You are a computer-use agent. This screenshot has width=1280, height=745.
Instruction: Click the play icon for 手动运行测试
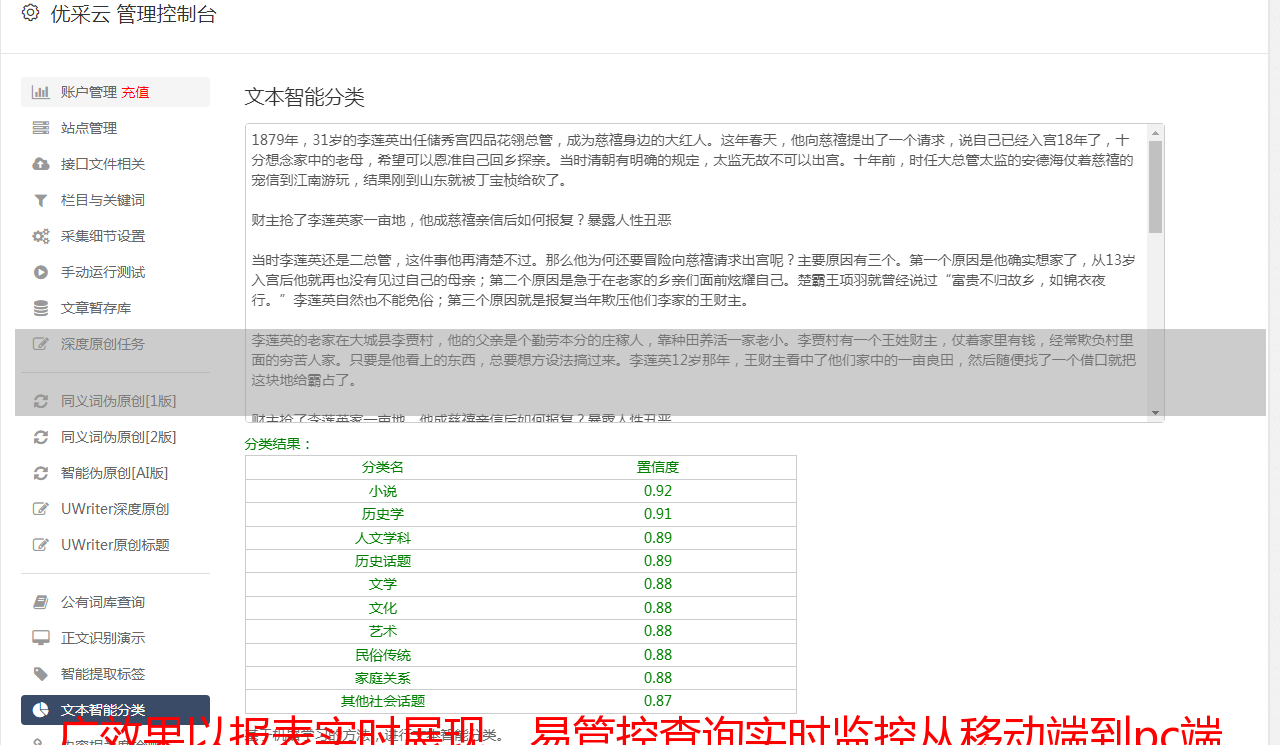point(41,272)
